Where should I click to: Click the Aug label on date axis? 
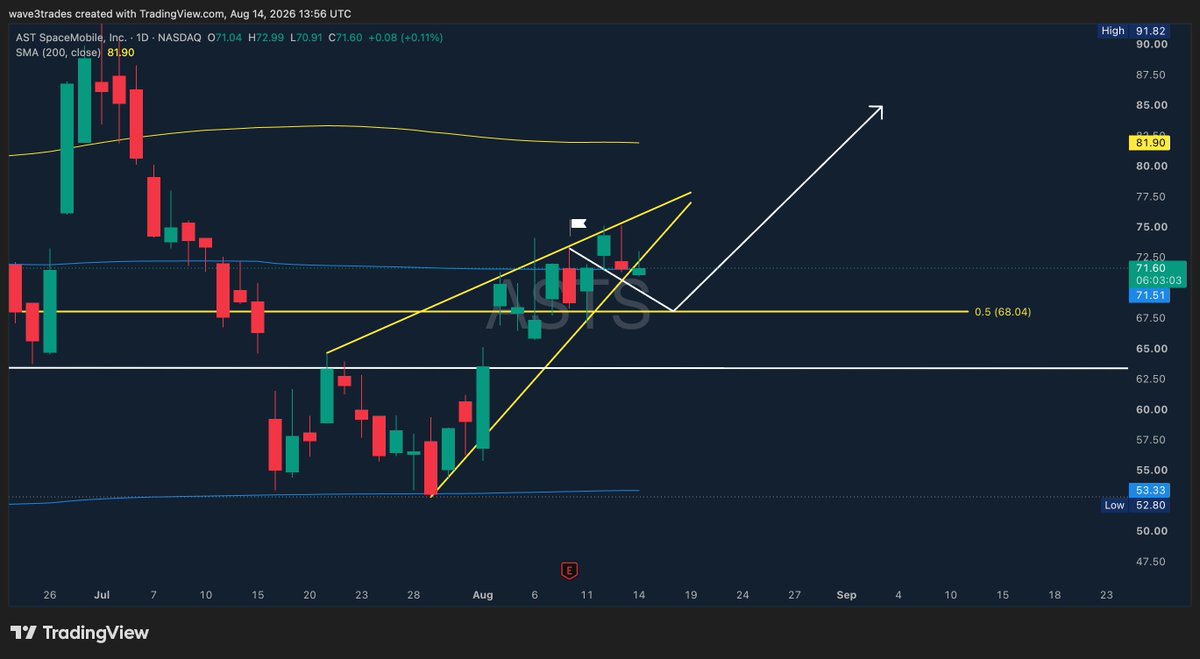pyautogui.click(x=483, y=595)
